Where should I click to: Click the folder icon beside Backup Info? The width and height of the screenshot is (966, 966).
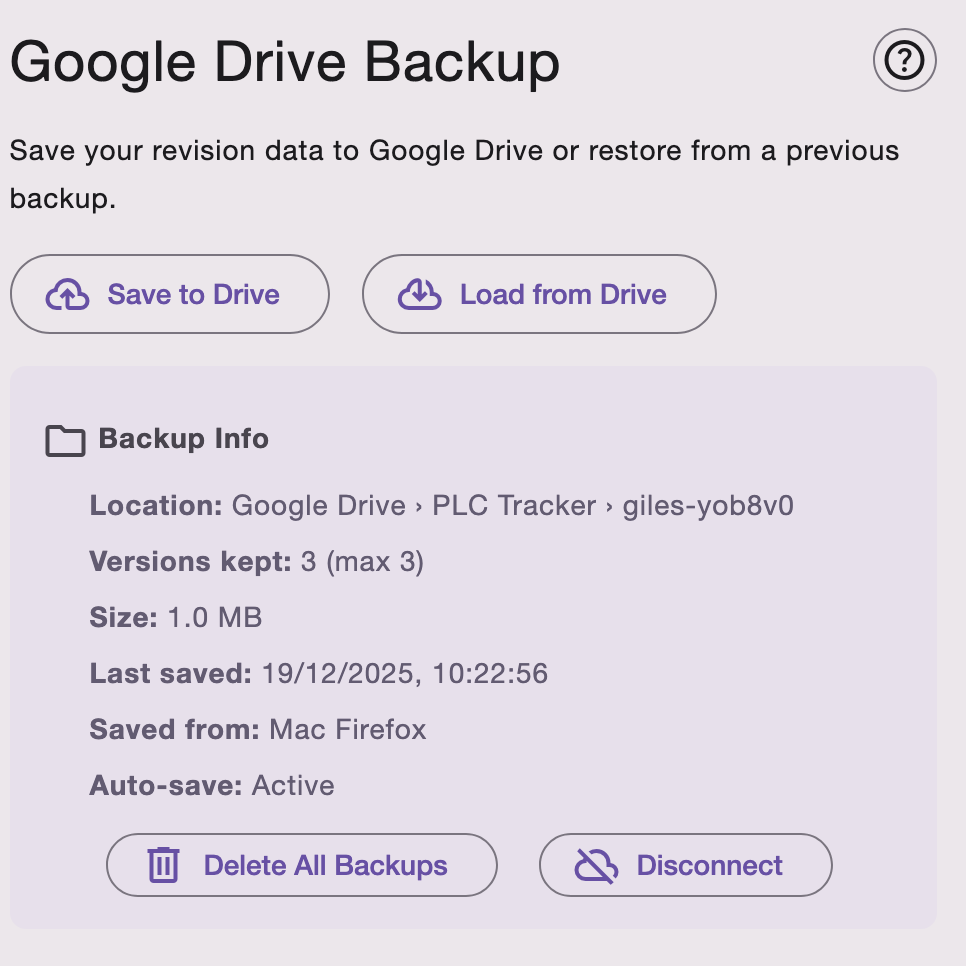[64, 439]
